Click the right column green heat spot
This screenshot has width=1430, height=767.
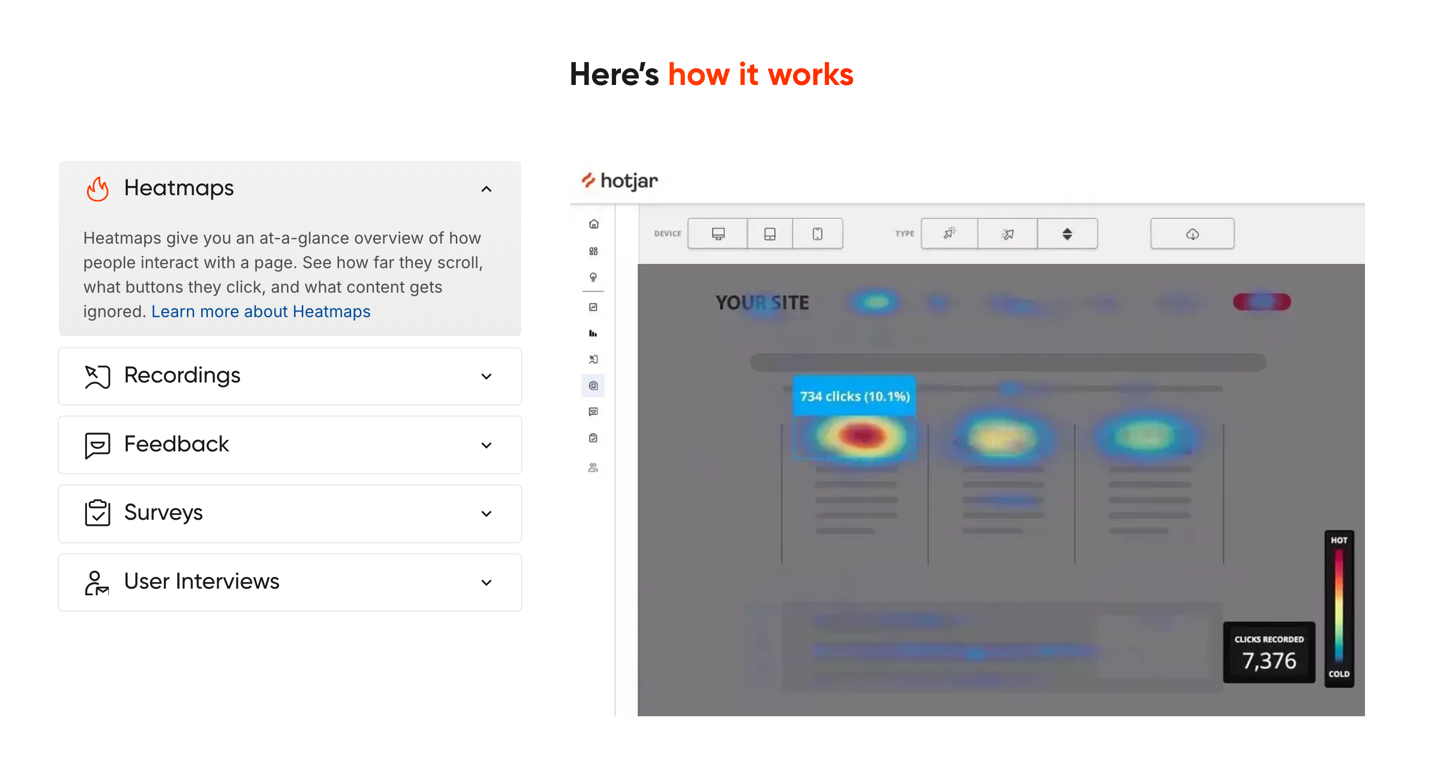tap(1146, 436)
